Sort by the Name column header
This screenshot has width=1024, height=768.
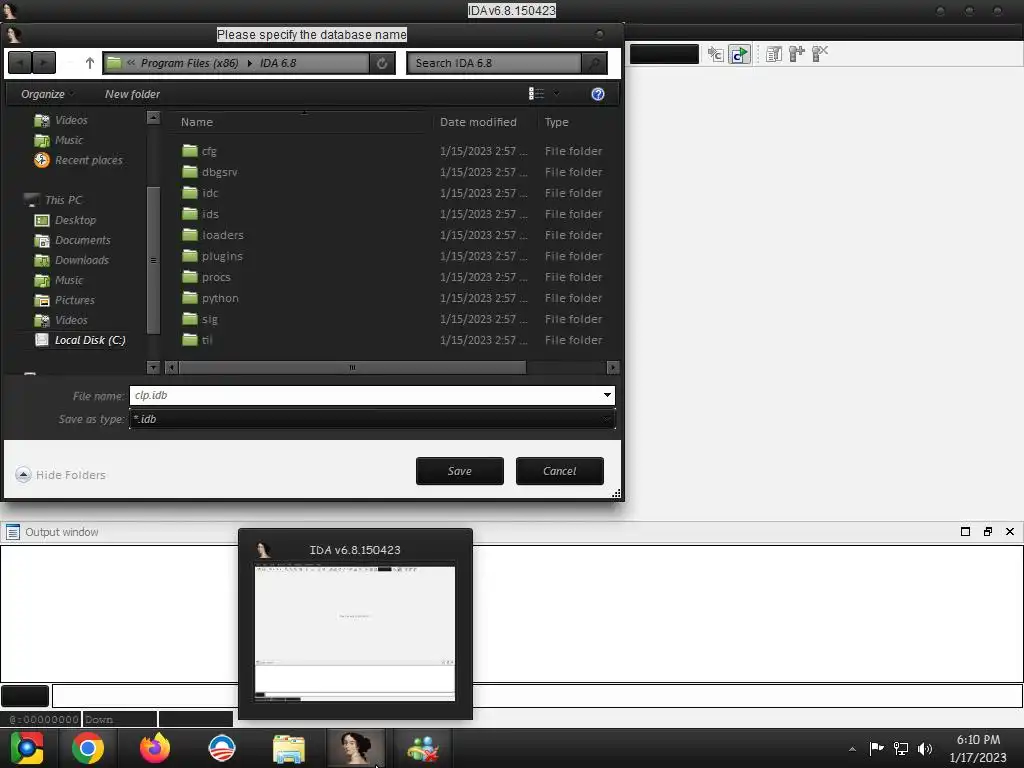[x=197, y=122]
